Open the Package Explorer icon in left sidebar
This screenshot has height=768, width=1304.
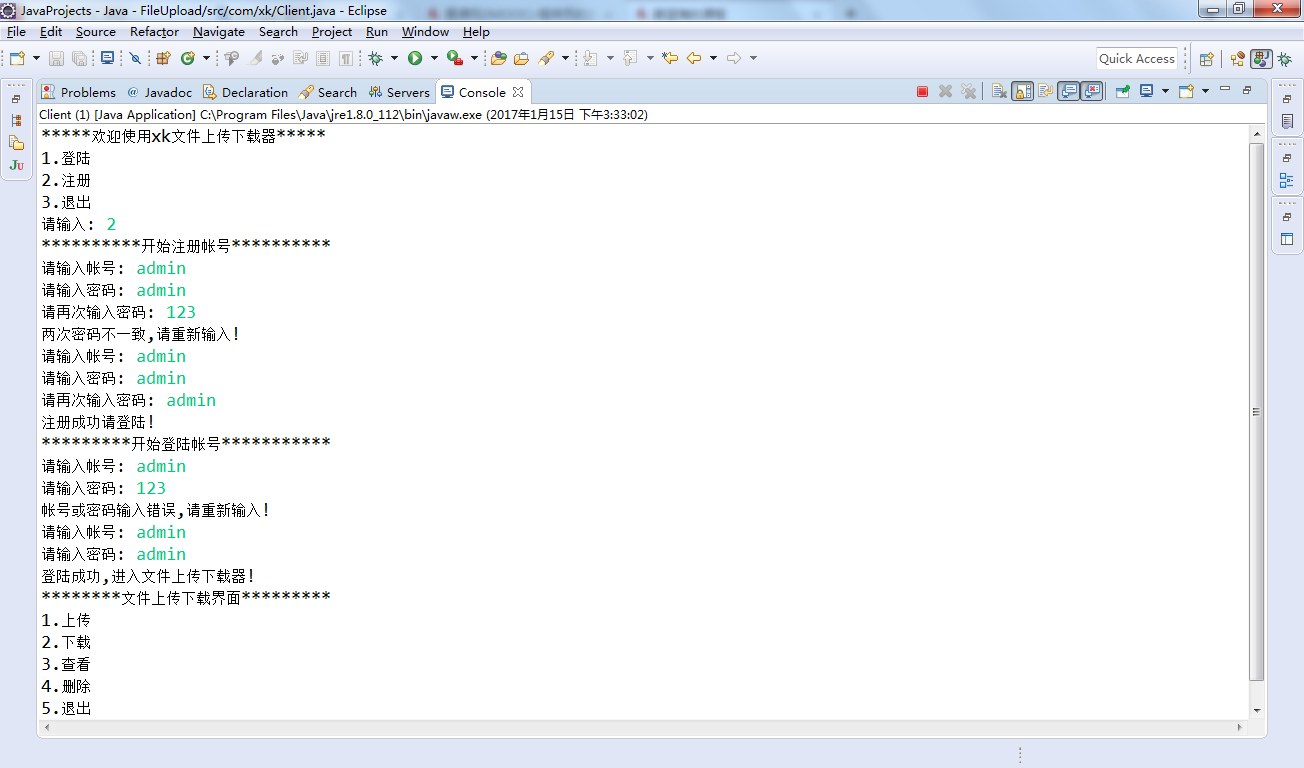pyautogui.click(x=16, y=143)
